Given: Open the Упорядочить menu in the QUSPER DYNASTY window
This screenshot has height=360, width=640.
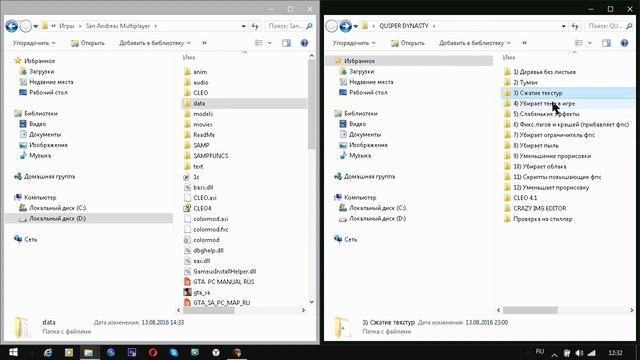Looking at the screenshot, I should tap(354, 43).
